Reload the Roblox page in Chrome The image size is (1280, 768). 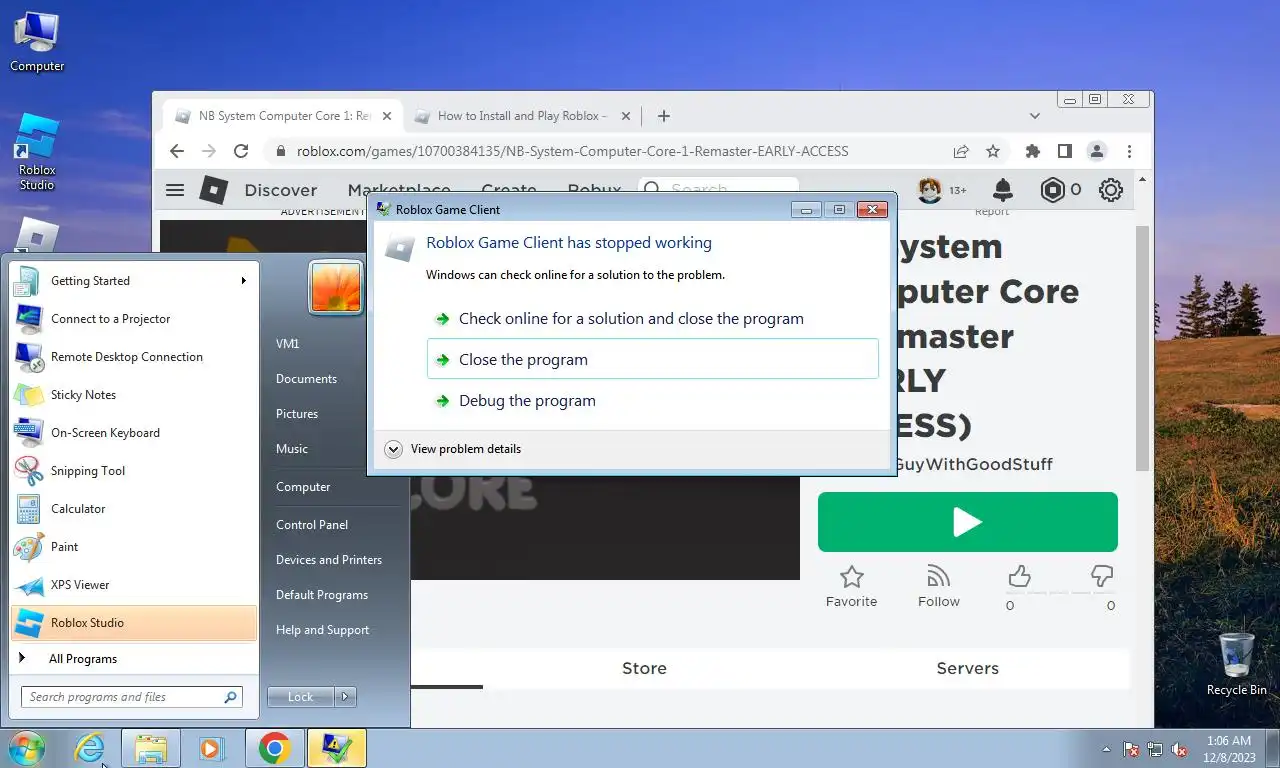pos(241,151)
